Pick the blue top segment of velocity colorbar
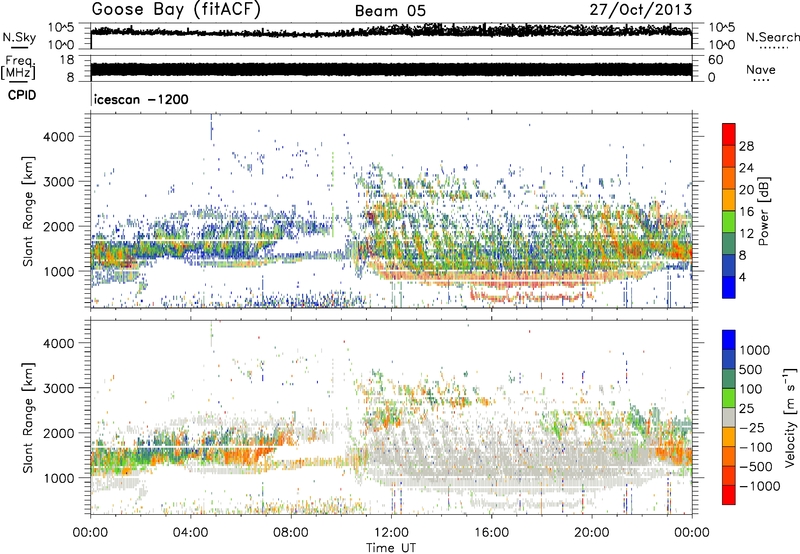Screen dimensions: 800x554 click(729, 340)
